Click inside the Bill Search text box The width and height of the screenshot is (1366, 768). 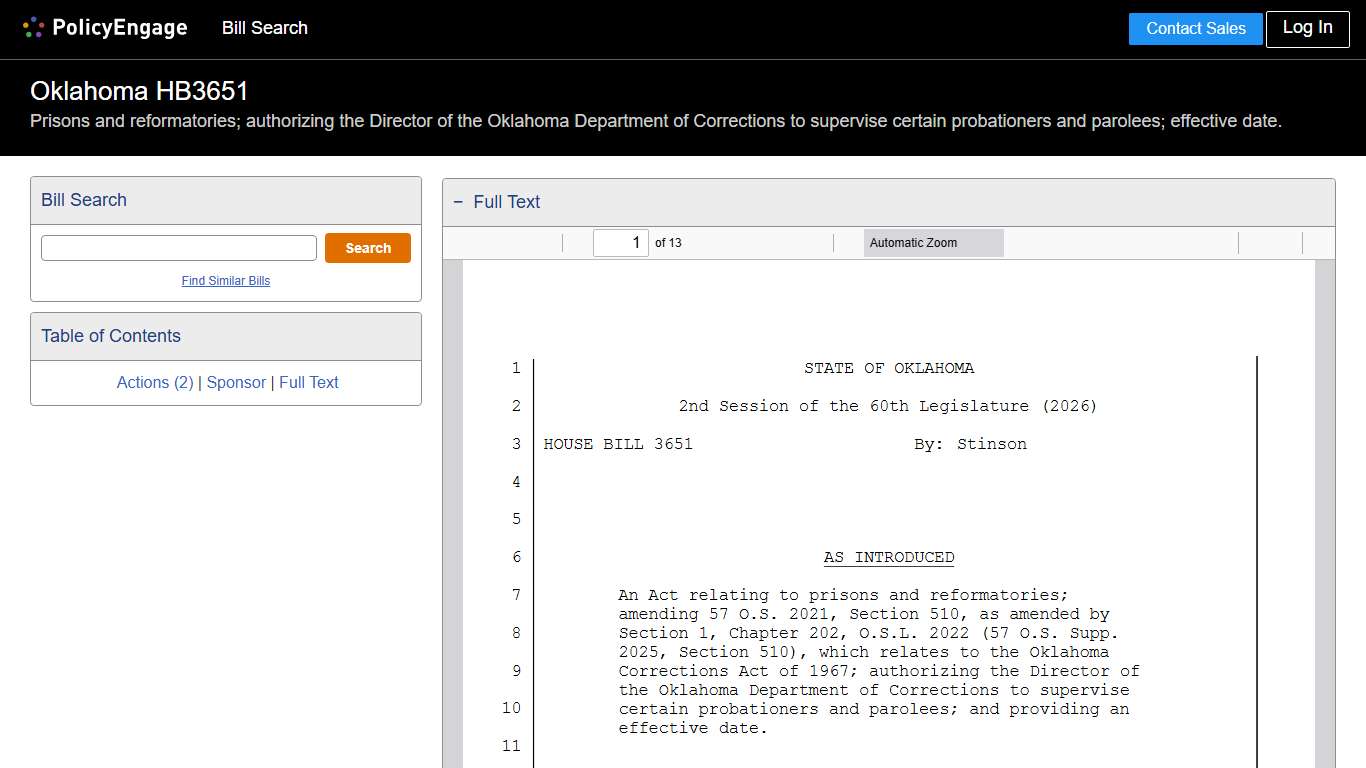[178, 247]
